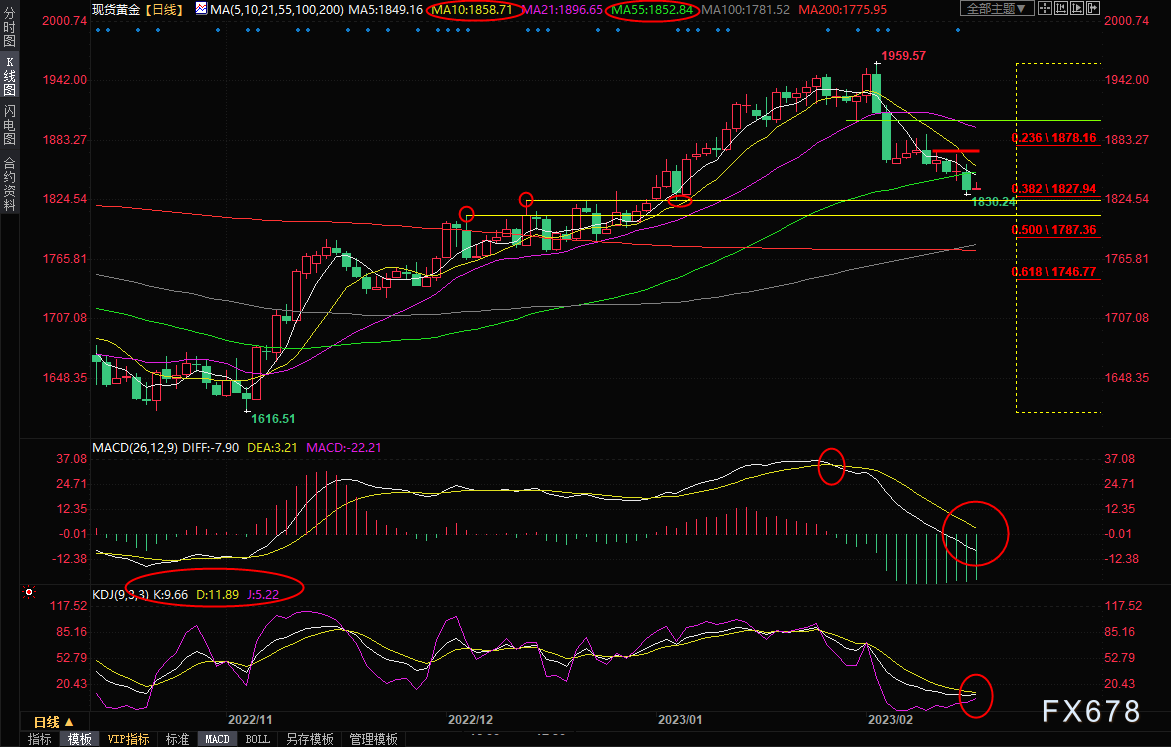Viewport: 1171px width, 747px height.
Task: Open the 合约资料 side tab
Action: coord(10,185)
